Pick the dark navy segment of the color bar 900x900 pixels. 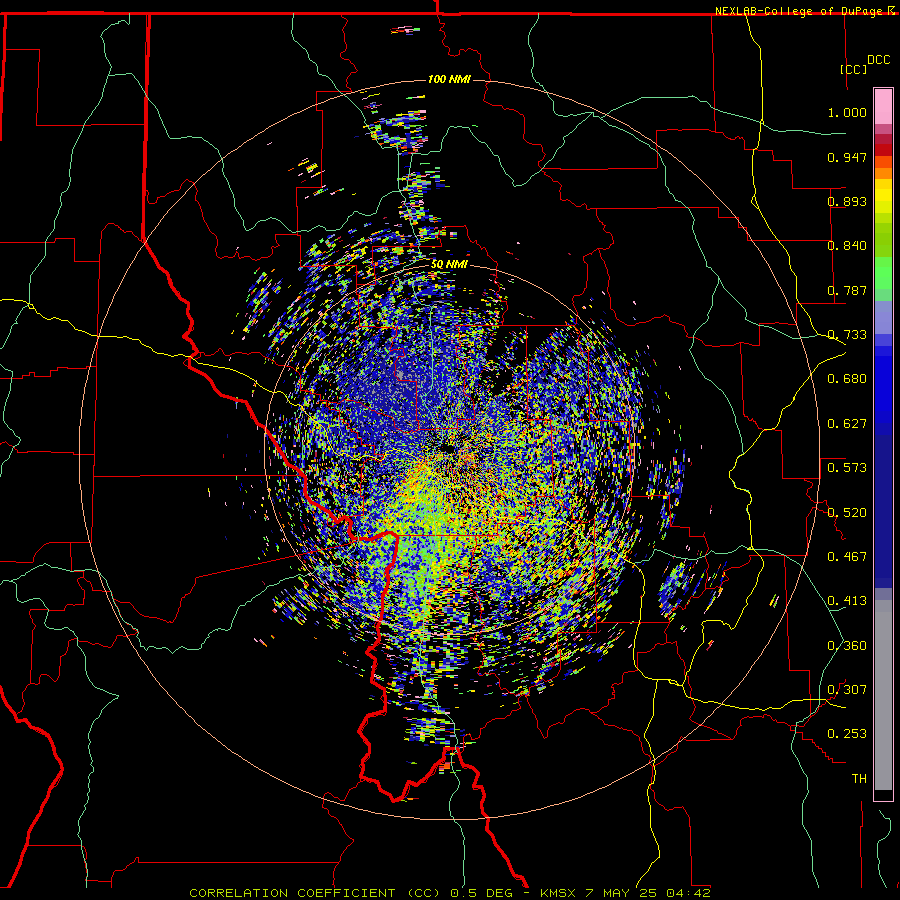(883, 511)
